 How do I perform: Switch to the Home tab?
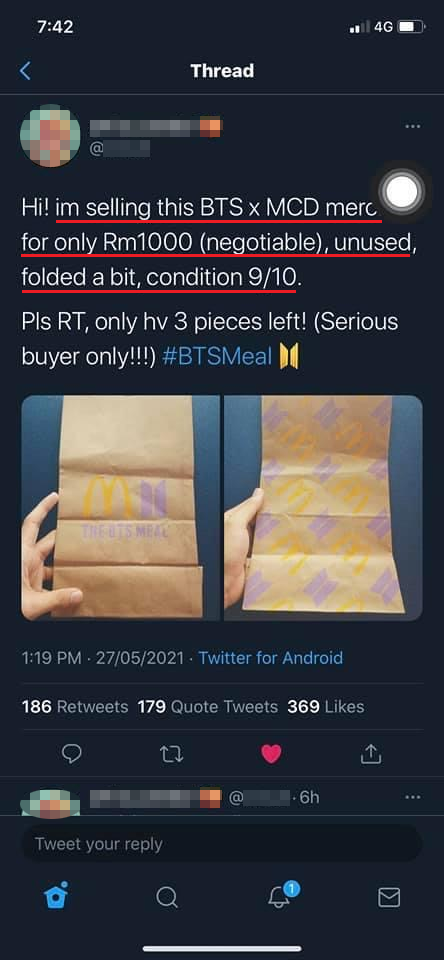pos(56,896)
